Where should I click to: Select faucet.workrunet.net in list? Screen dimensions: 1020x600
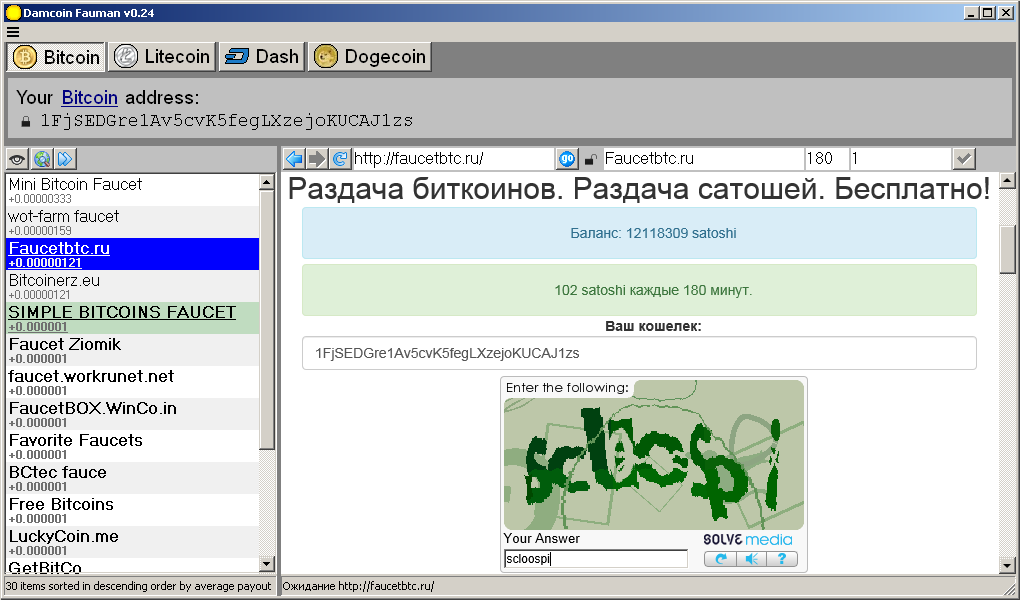click(133, 382)
